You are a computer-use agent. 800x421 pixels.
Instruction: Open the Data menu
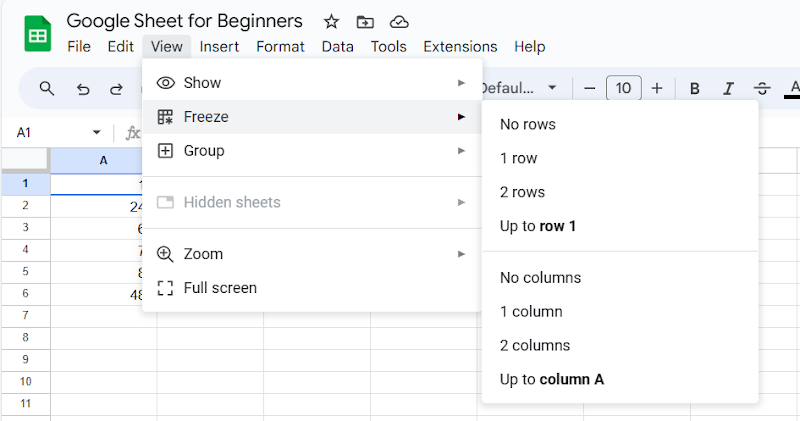(338, 46)
